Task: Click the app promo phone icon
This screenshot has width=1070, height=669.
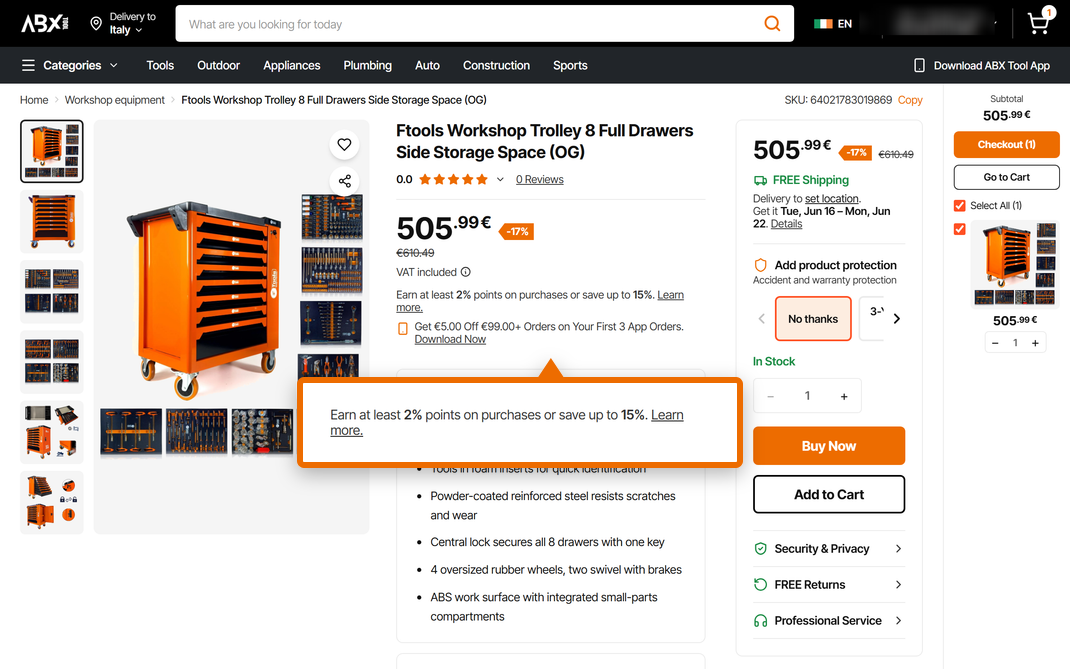Action: pos(403,328)
